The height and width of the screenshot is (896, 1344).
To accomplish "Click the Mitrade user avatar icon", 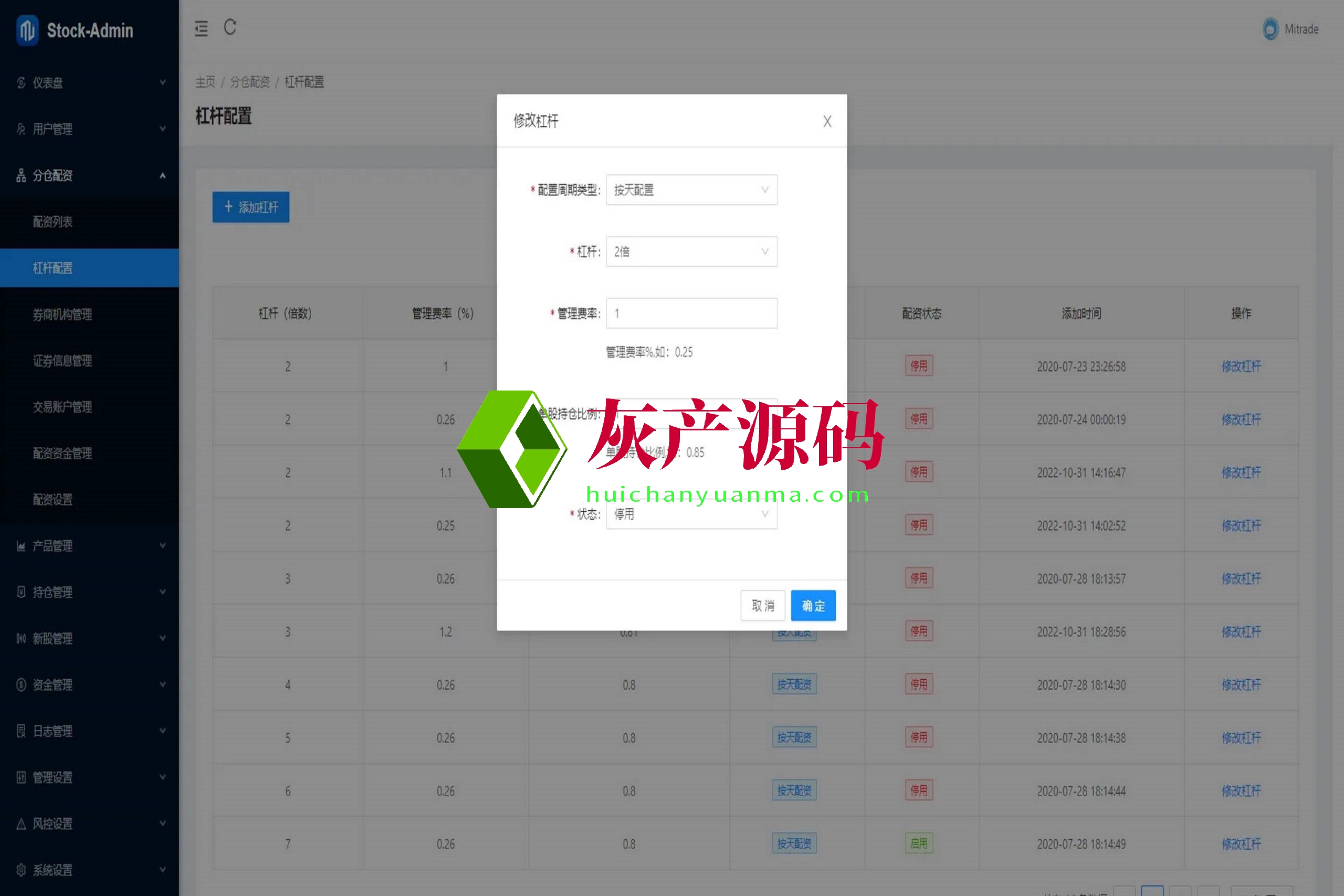I will pyautogui.click(x=1270, y=29).
